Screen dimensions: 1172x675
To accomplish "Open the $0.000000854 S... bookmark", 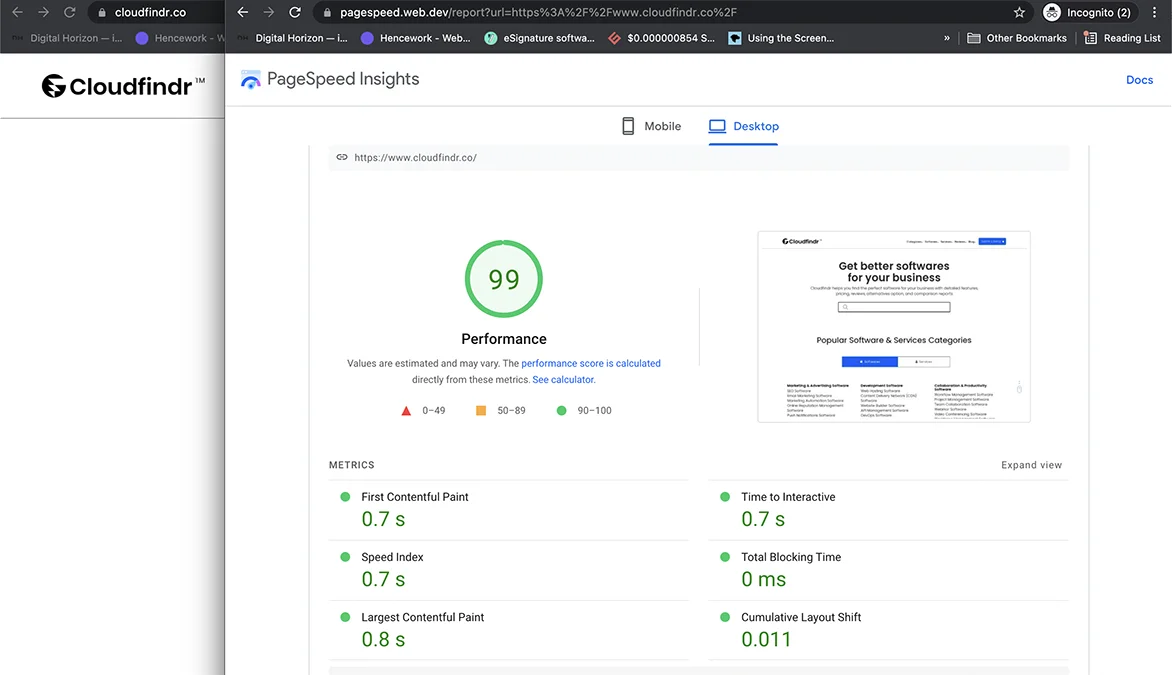I will tap(662, 38).
